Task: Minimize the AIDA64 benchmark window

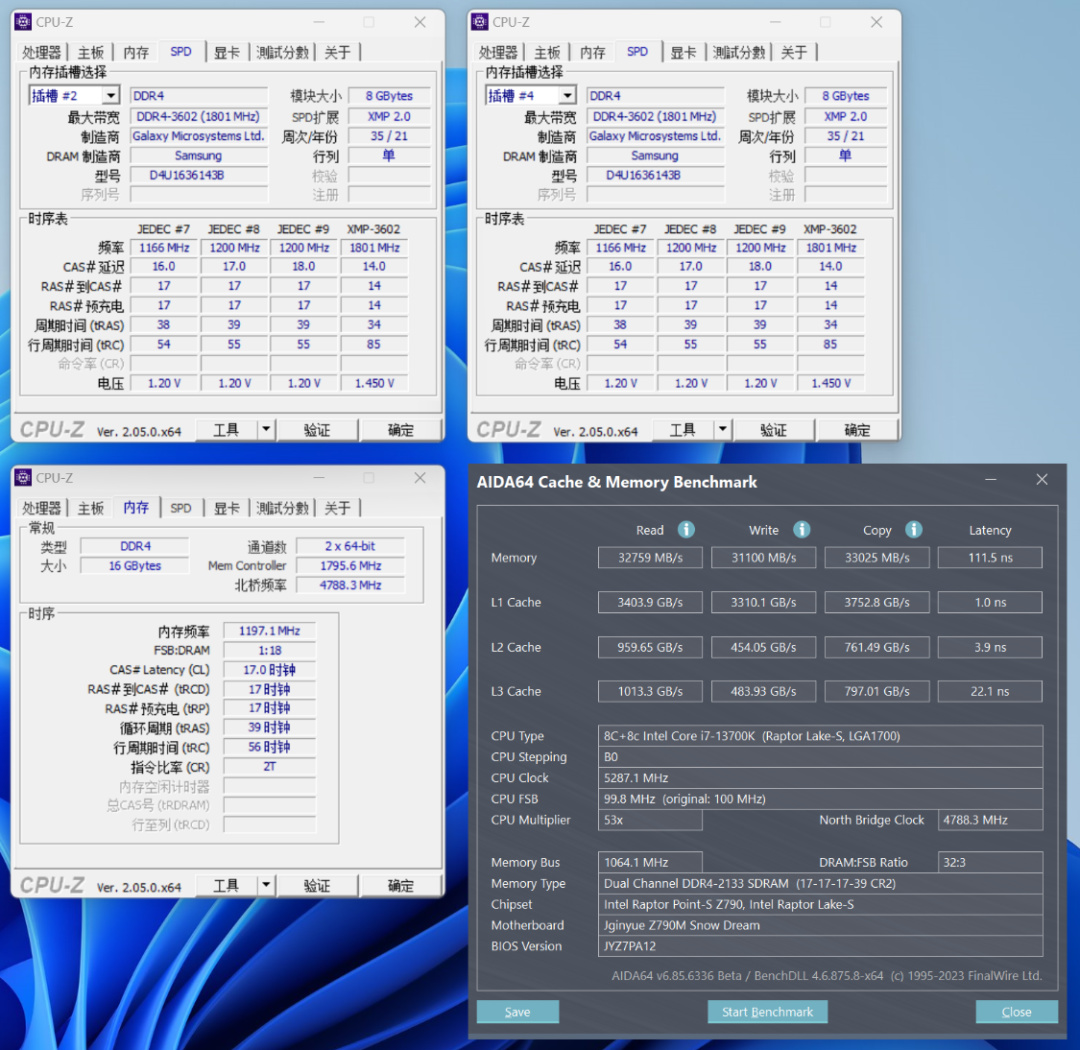Action: tap(990, 480)
